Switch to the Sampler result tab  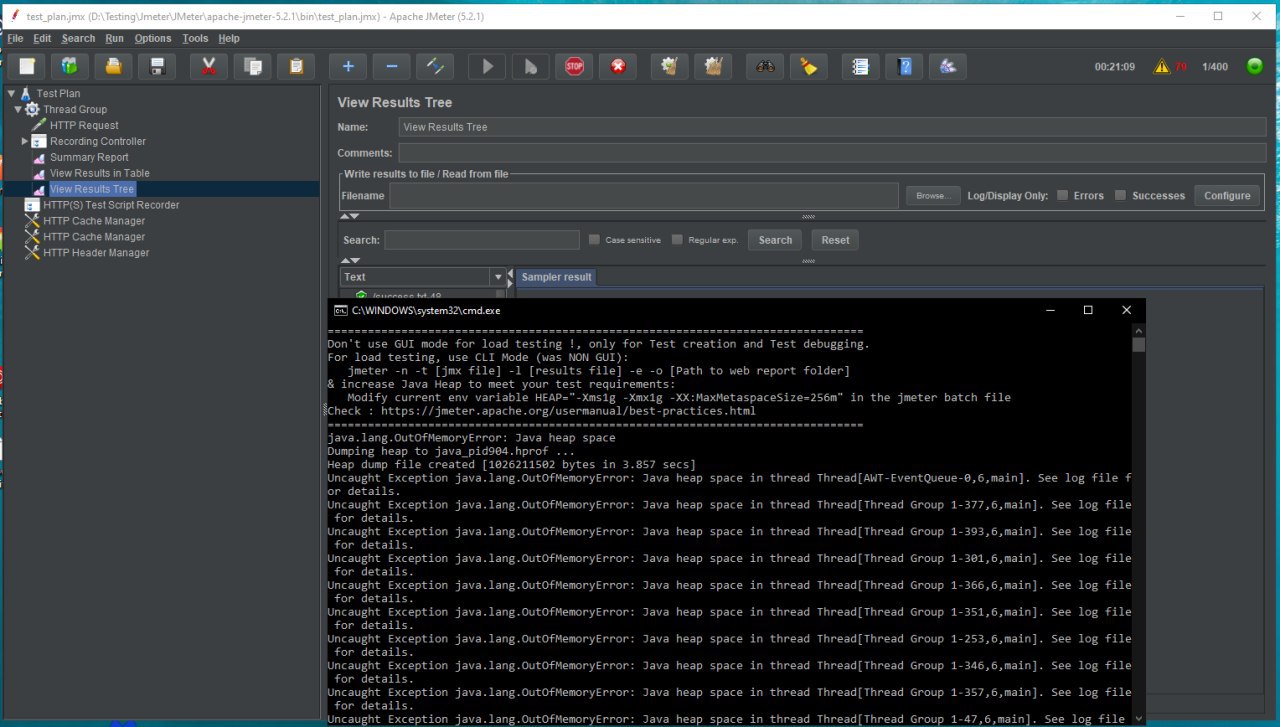[x=556, y=277]
